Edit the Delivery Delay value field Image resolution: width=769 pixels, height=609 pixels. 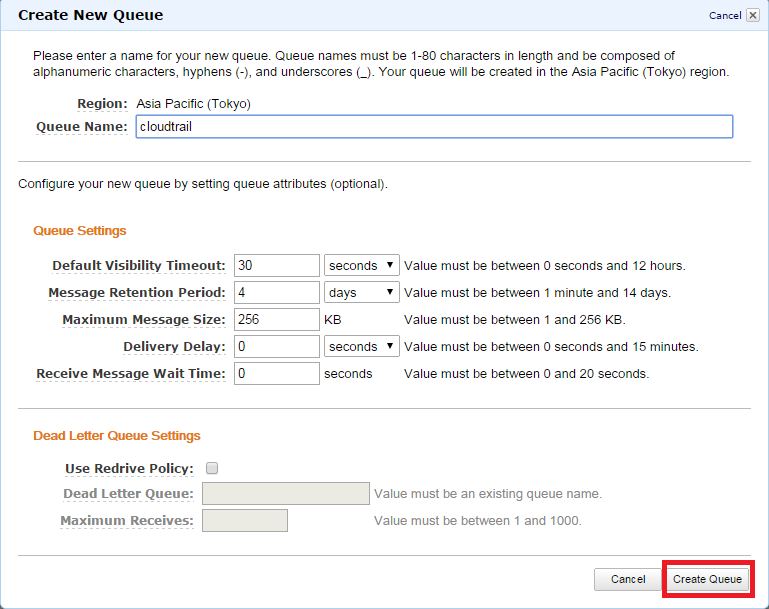[277, 346]
